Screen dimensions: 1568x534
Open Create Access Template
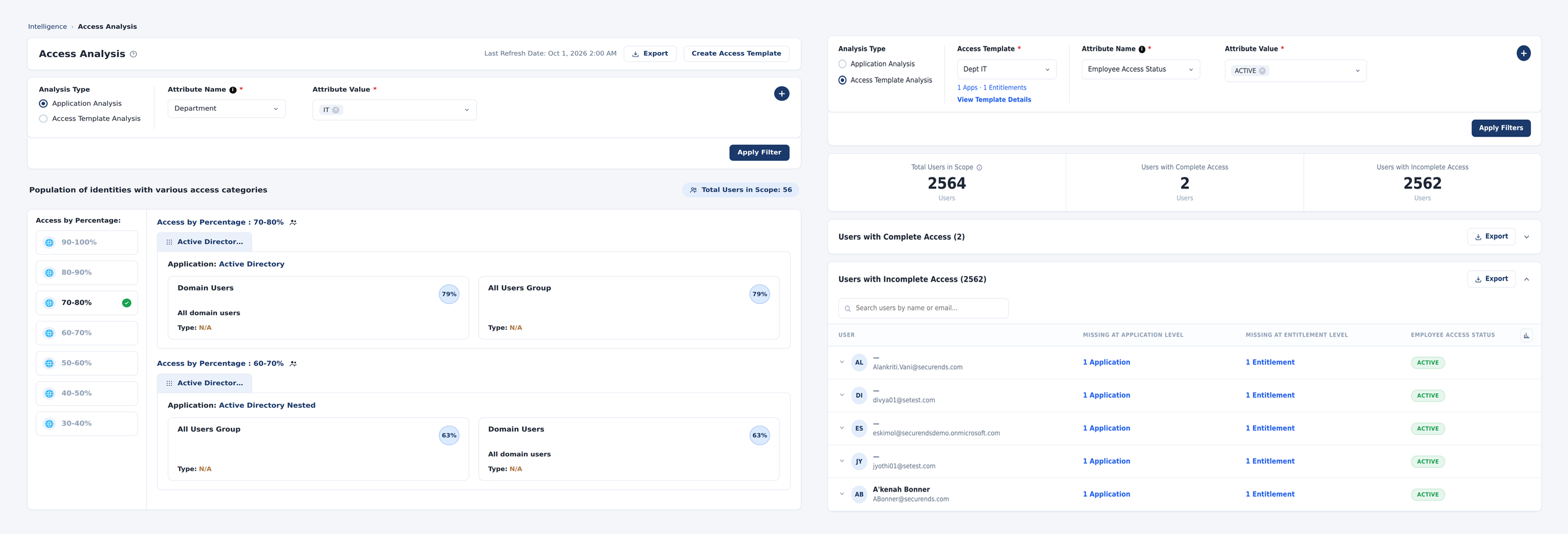coord(736,53)
